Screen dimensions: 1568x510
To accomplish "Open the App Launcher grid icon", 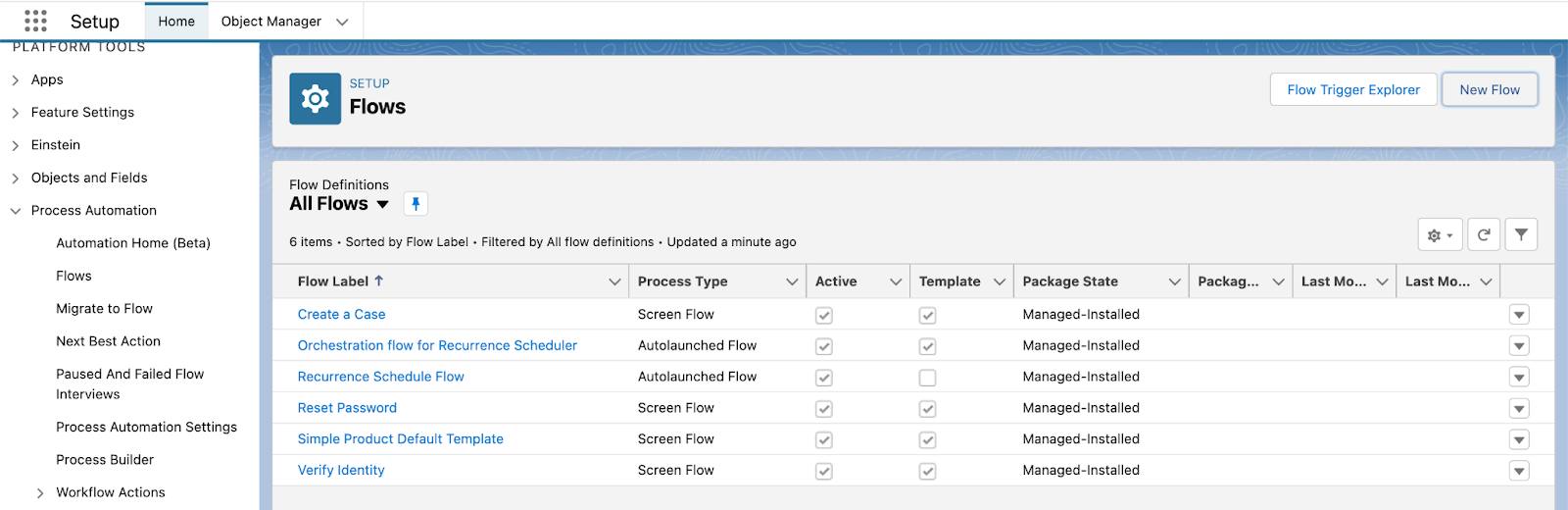I will [35, 21].
